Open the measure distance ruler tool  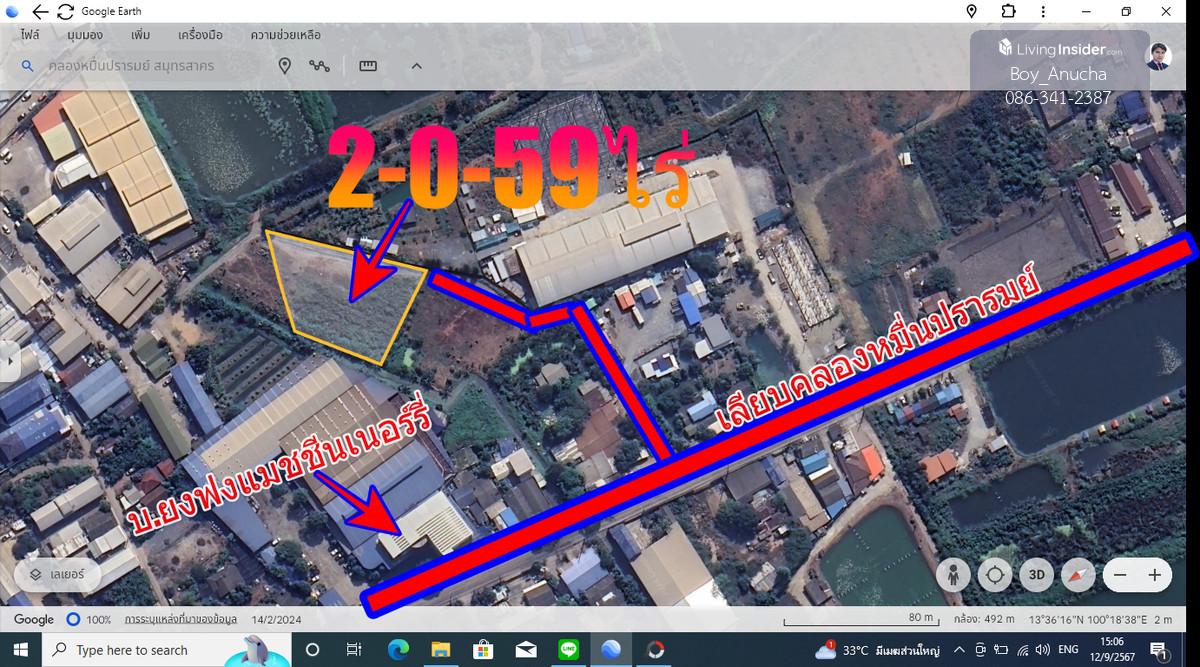tap(368, 66)
